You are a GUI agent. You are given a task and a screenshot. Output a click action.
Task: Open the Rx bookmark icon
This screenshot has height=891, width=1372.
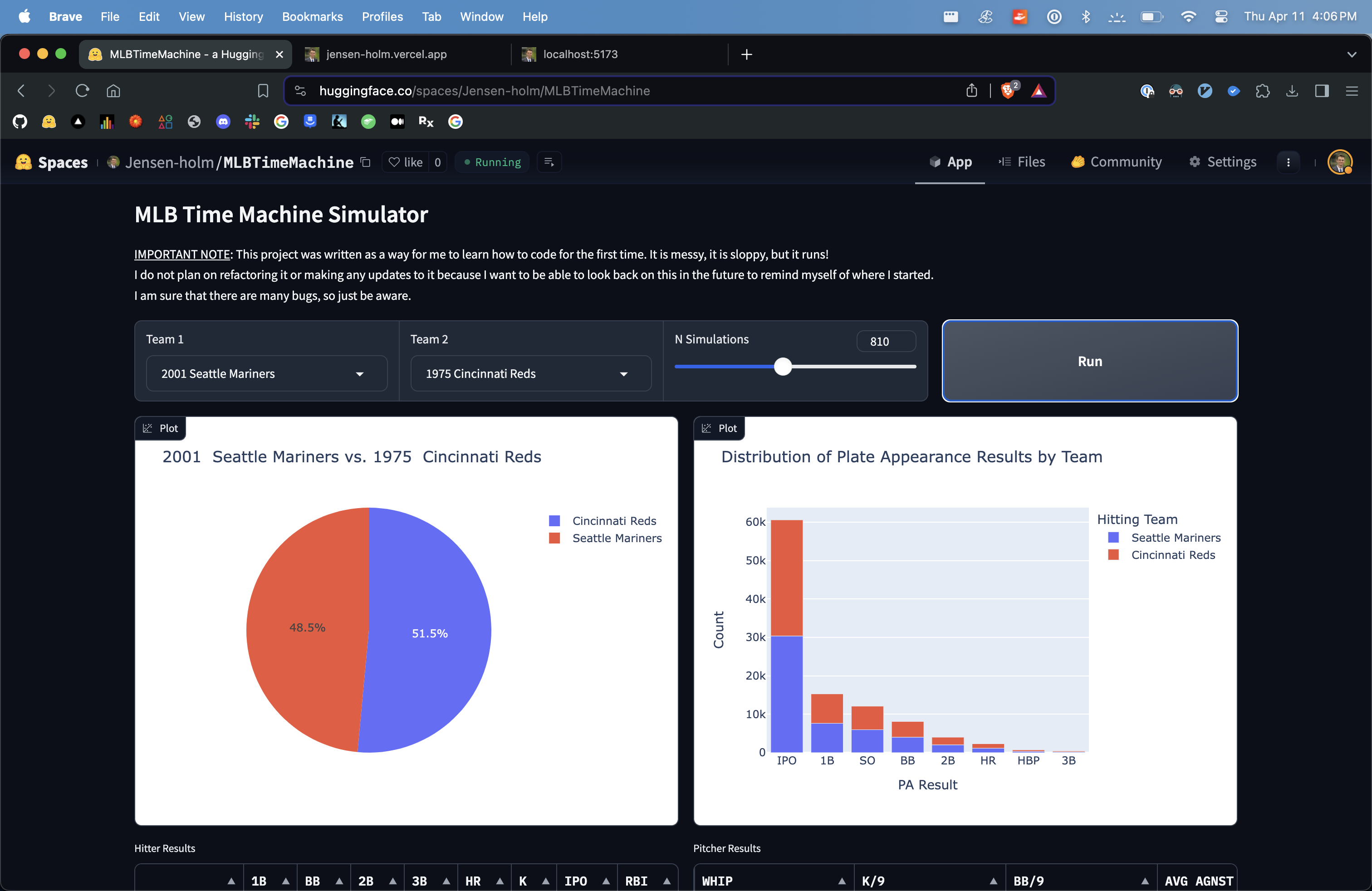point(426,122)
